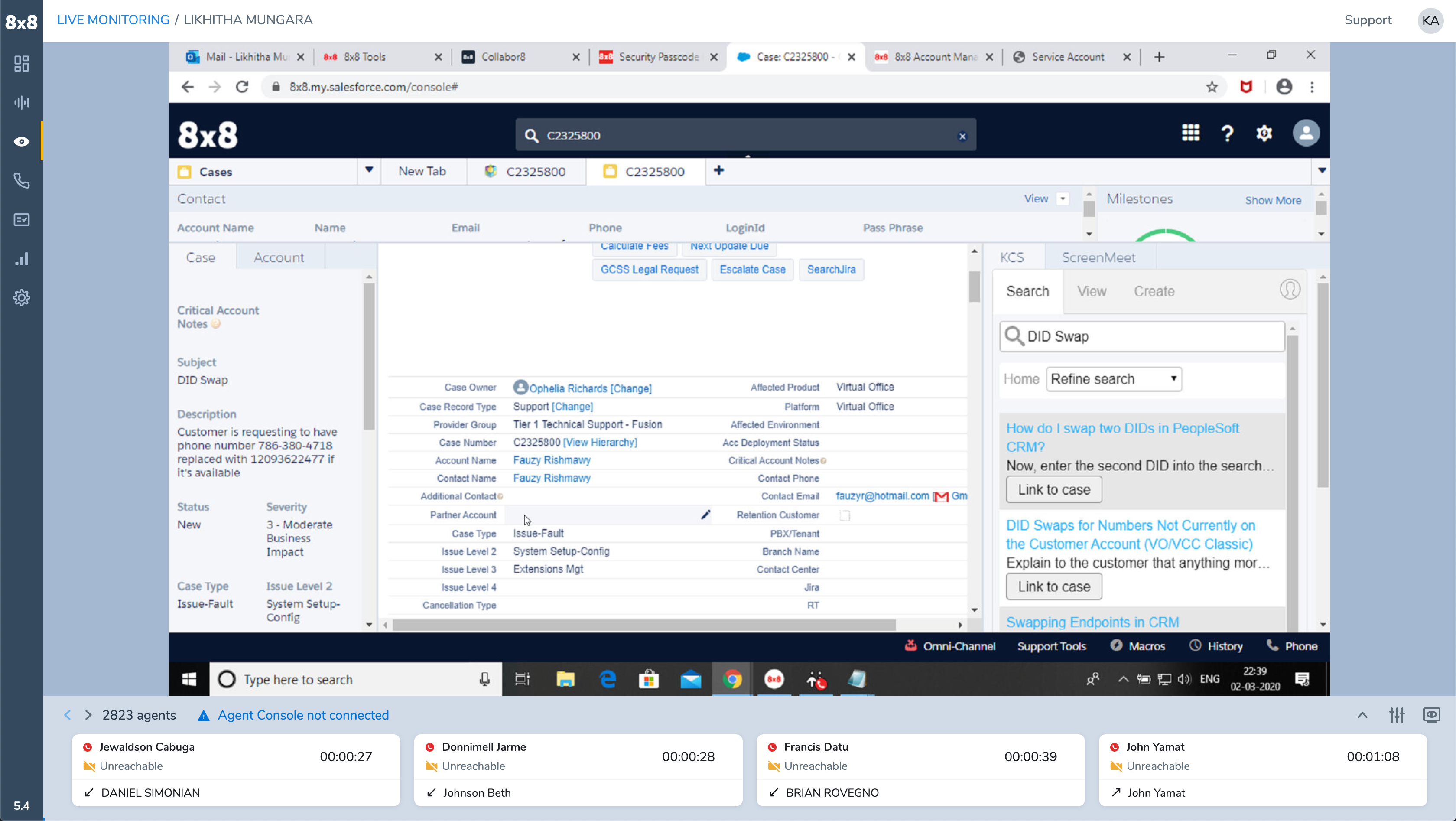The image size is (1456, 821).
Task: Click the KCS user avatar icon
Action: [x=1290, y=290]
